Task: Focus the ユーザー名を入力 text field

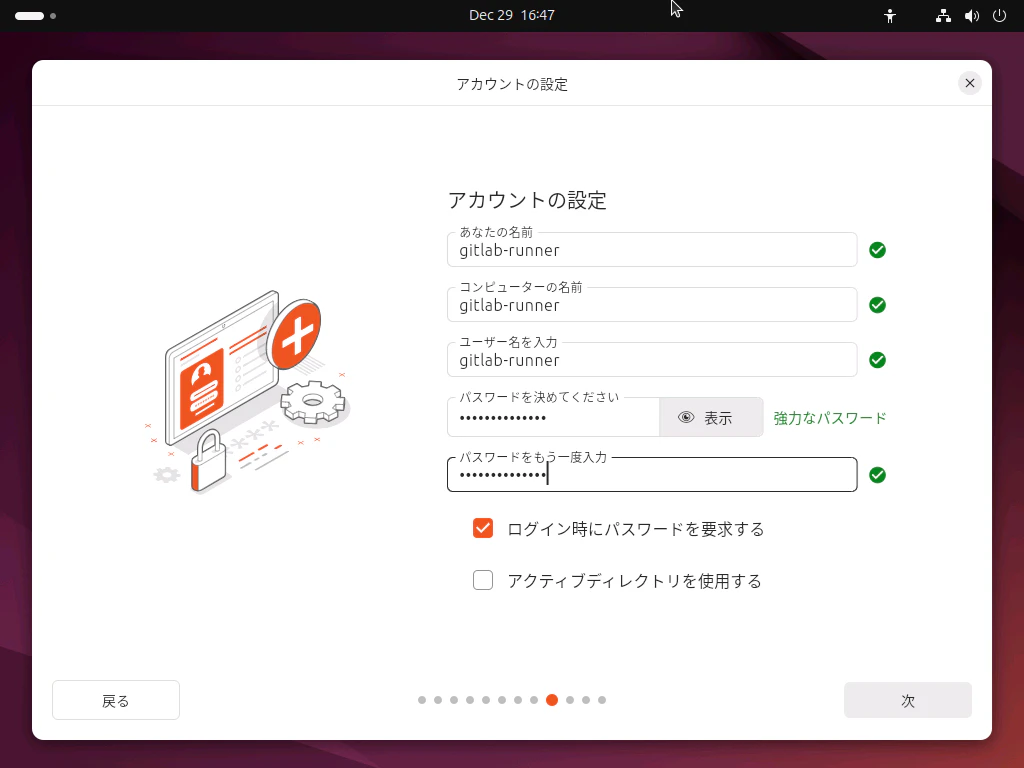Action: point(650,360)
